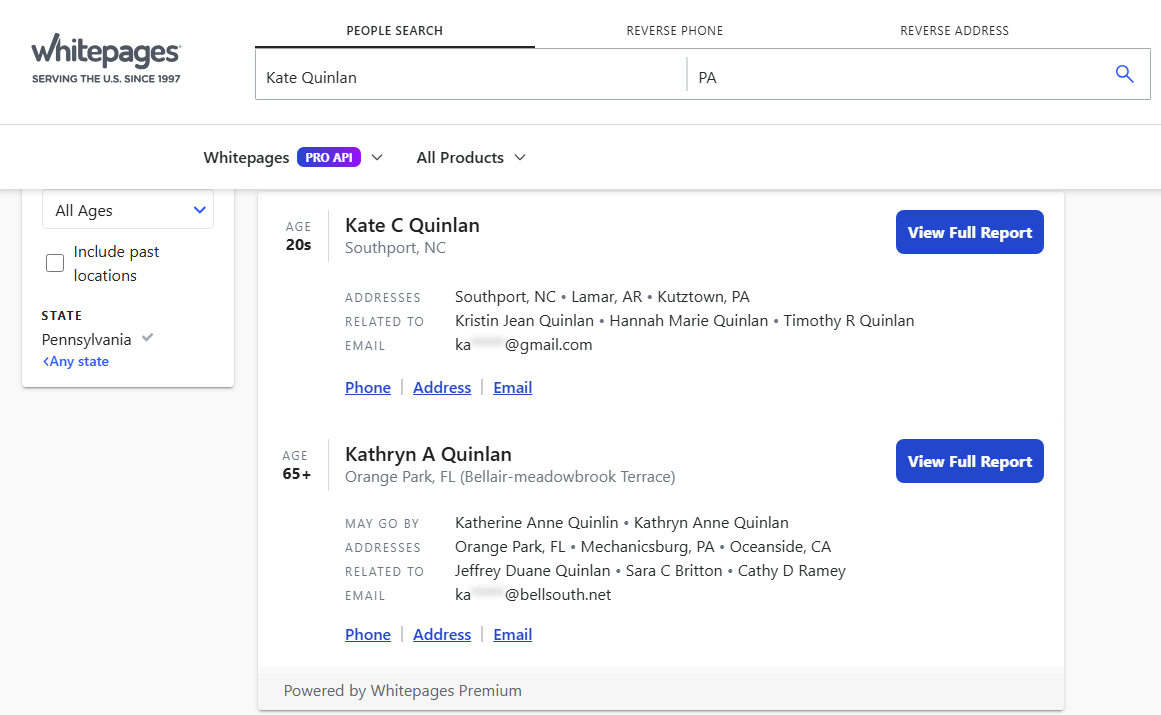Click the Lamar, AR address
This screenshot has height=715, width=1161.
(x=606, y=297)
